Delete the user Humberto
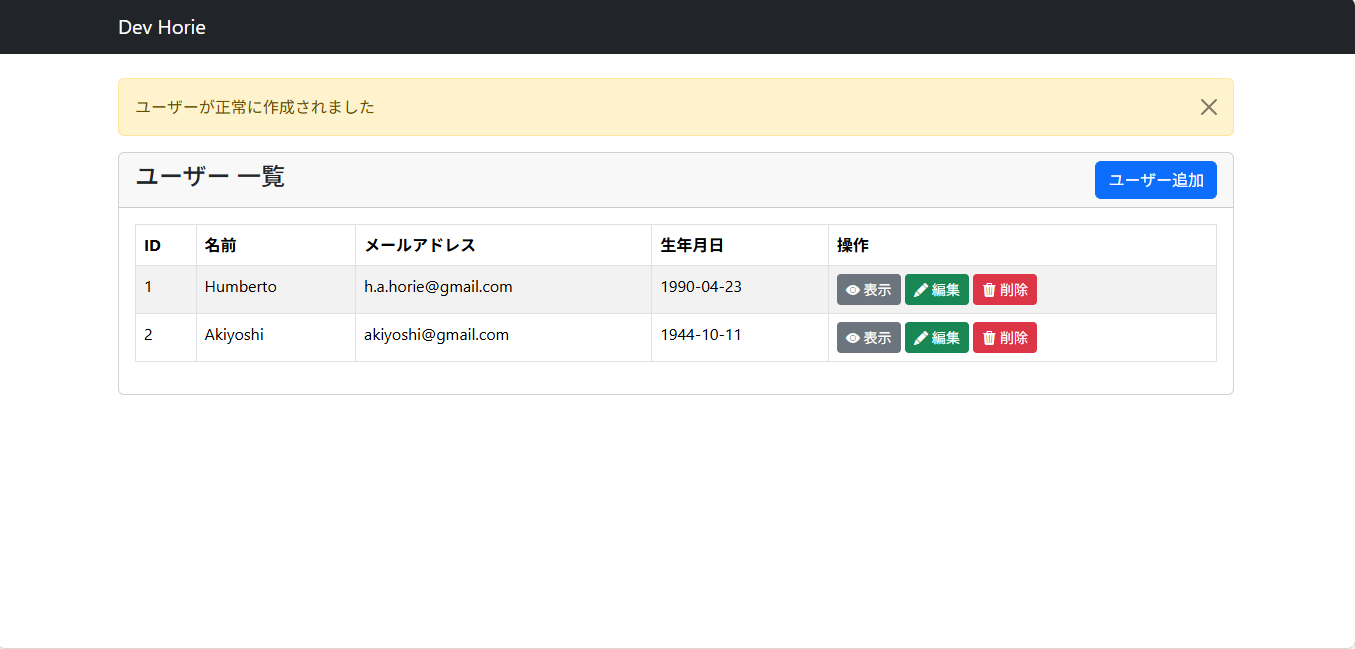The height and width of the screenshot is (649, 1355). click(1004, 289)
